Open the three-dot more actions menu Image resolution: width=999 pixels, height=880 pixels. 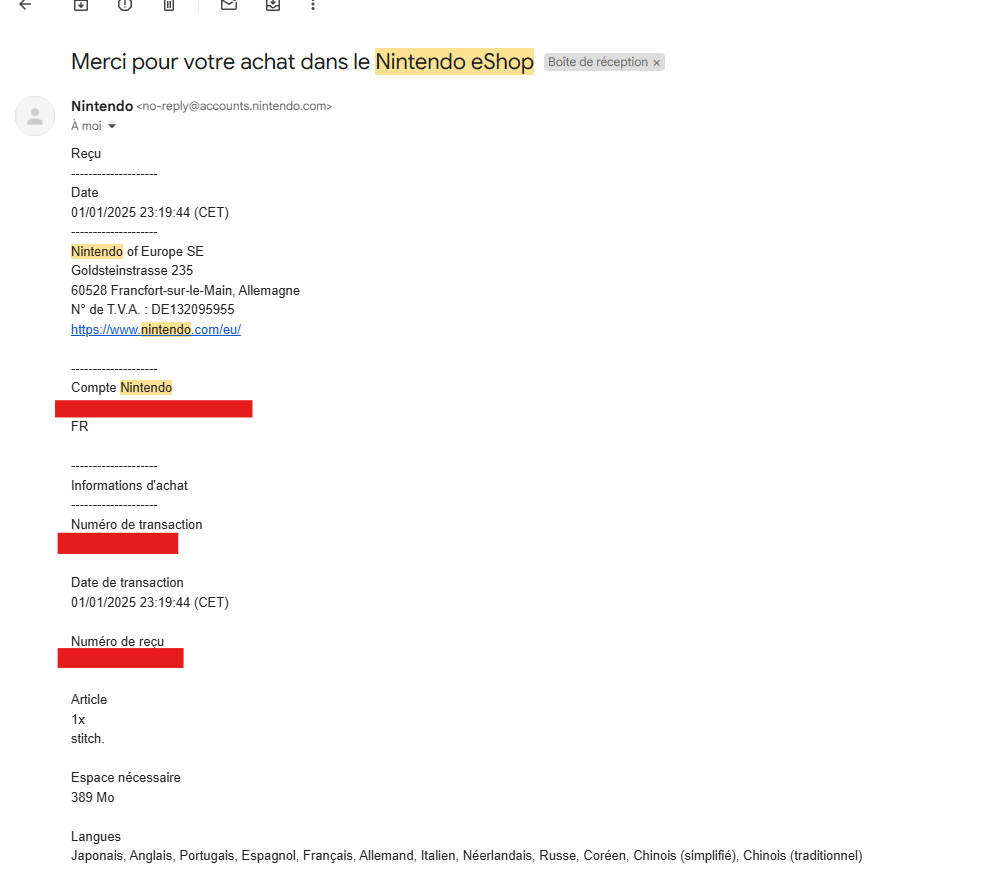click(x=313, y=5)
